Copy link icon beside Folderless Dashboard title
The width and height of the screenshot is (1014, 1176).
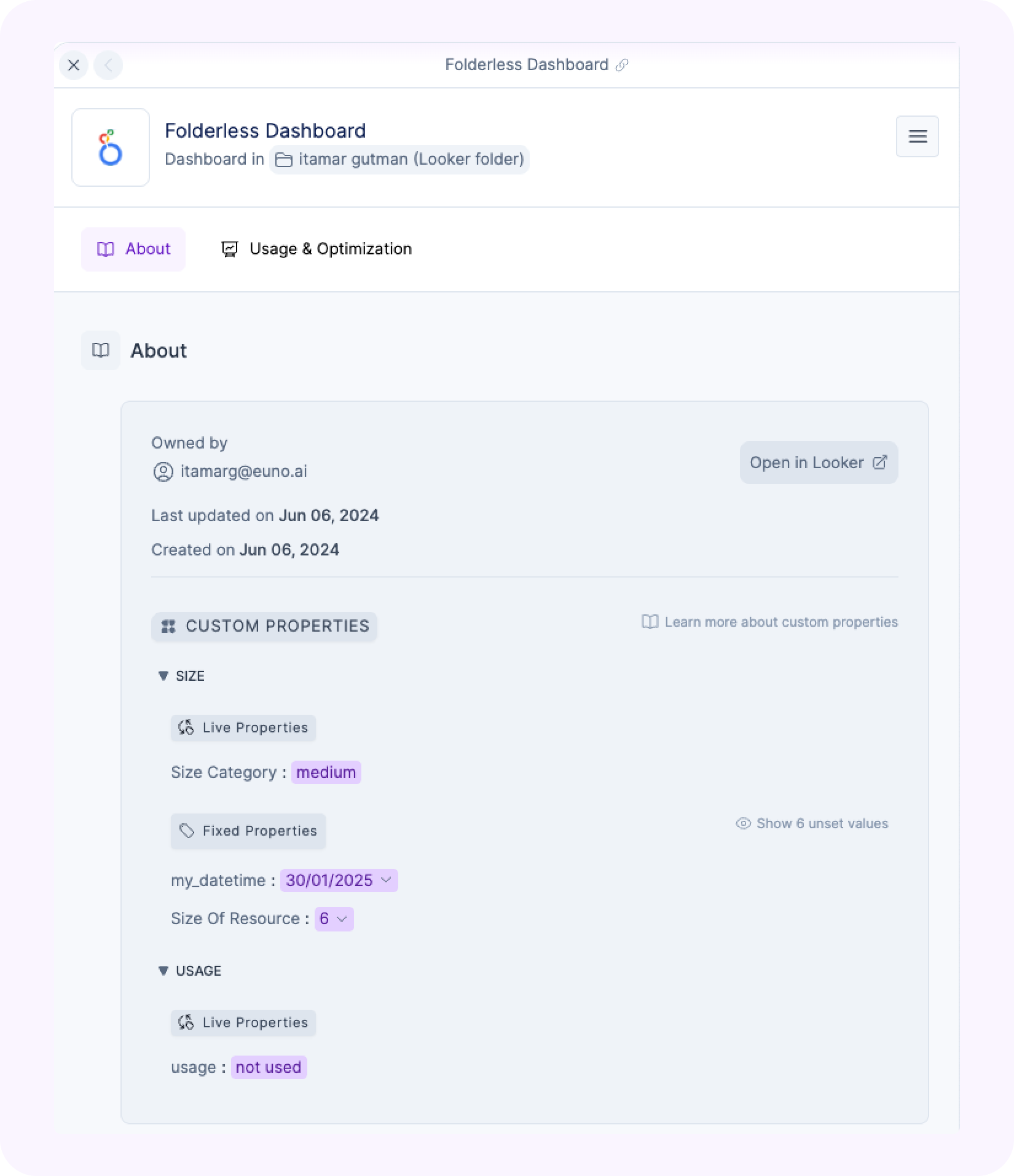click(622, 65)
